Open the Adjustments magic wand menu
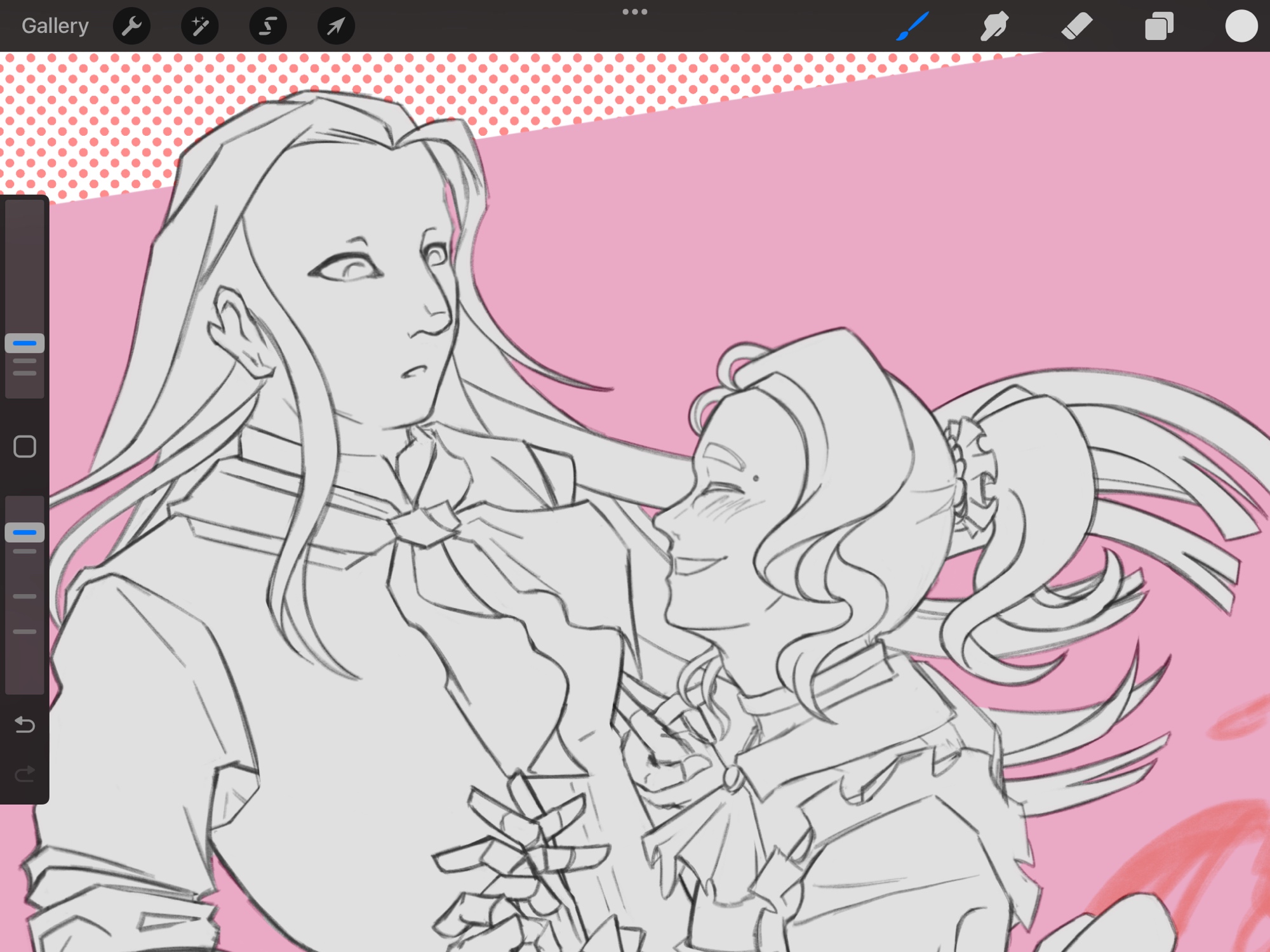 point(199,26)
